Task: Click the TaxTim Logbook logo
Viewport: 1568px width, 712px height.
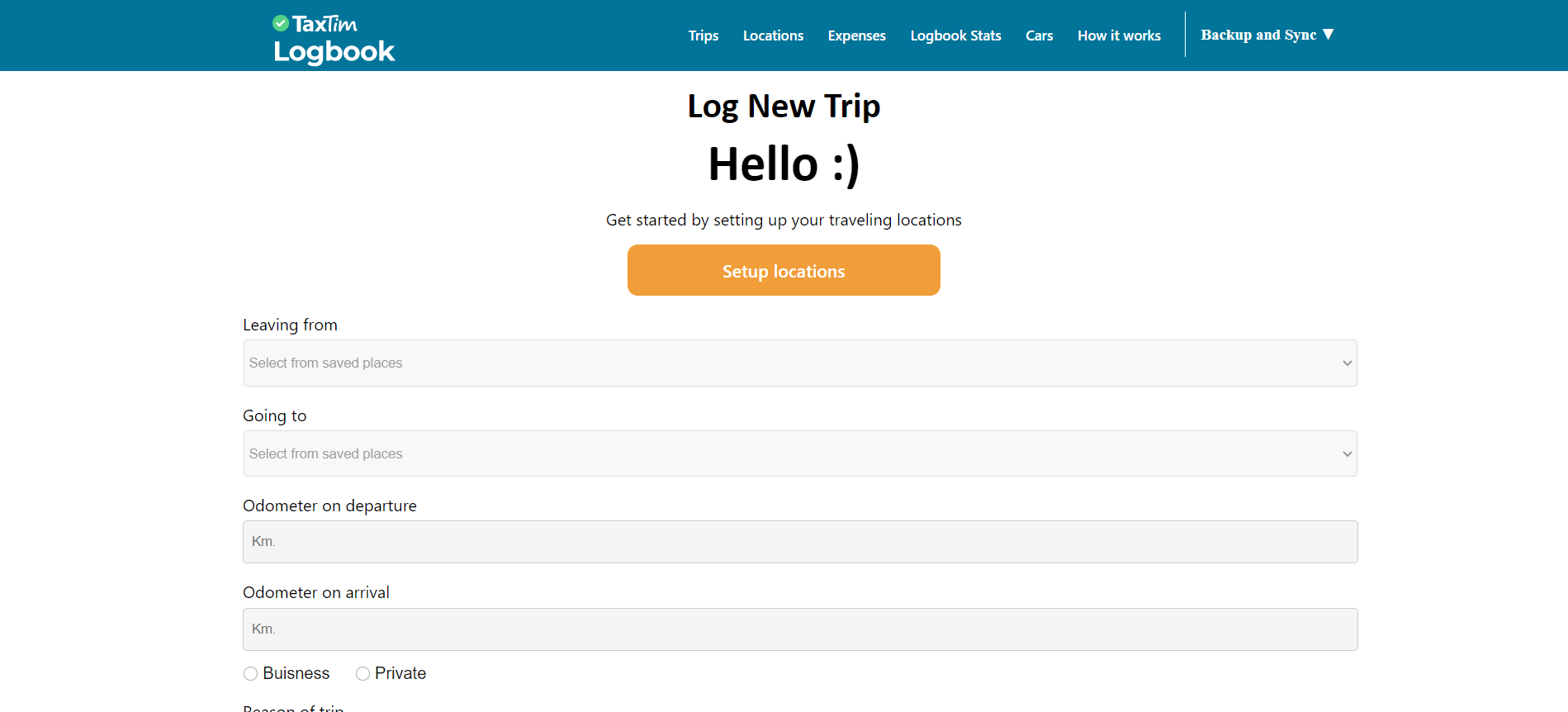Action: click(334, 39)
